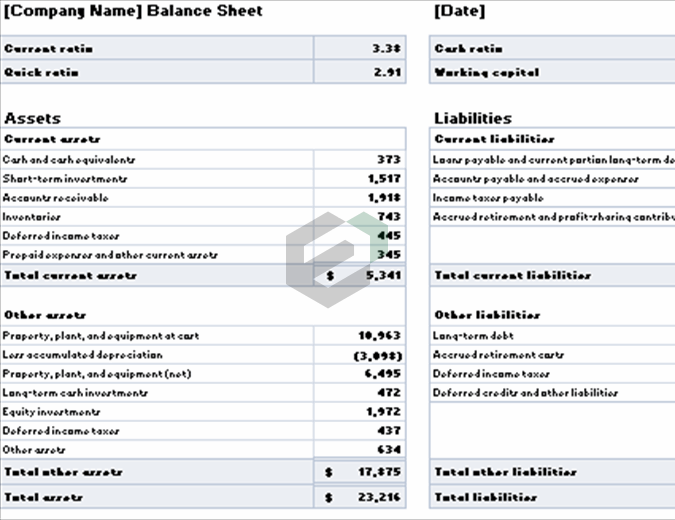This screenshot has height=520, width=675.
Task: Click the Working capital label cell
Action: 485,72
